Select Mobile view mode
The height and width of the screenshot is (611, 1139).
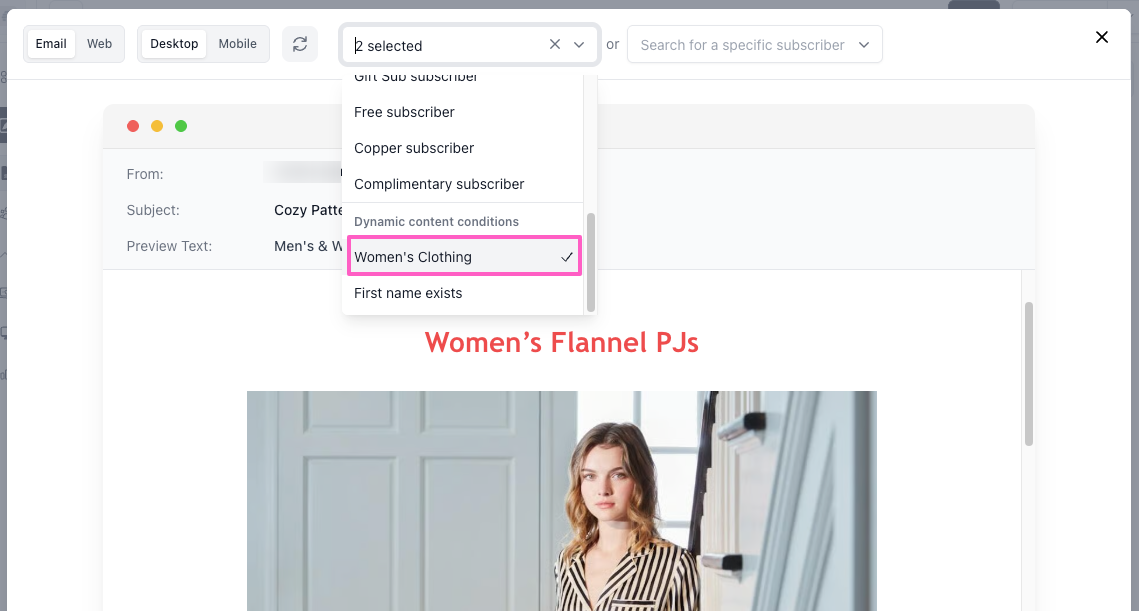point(237,44)
